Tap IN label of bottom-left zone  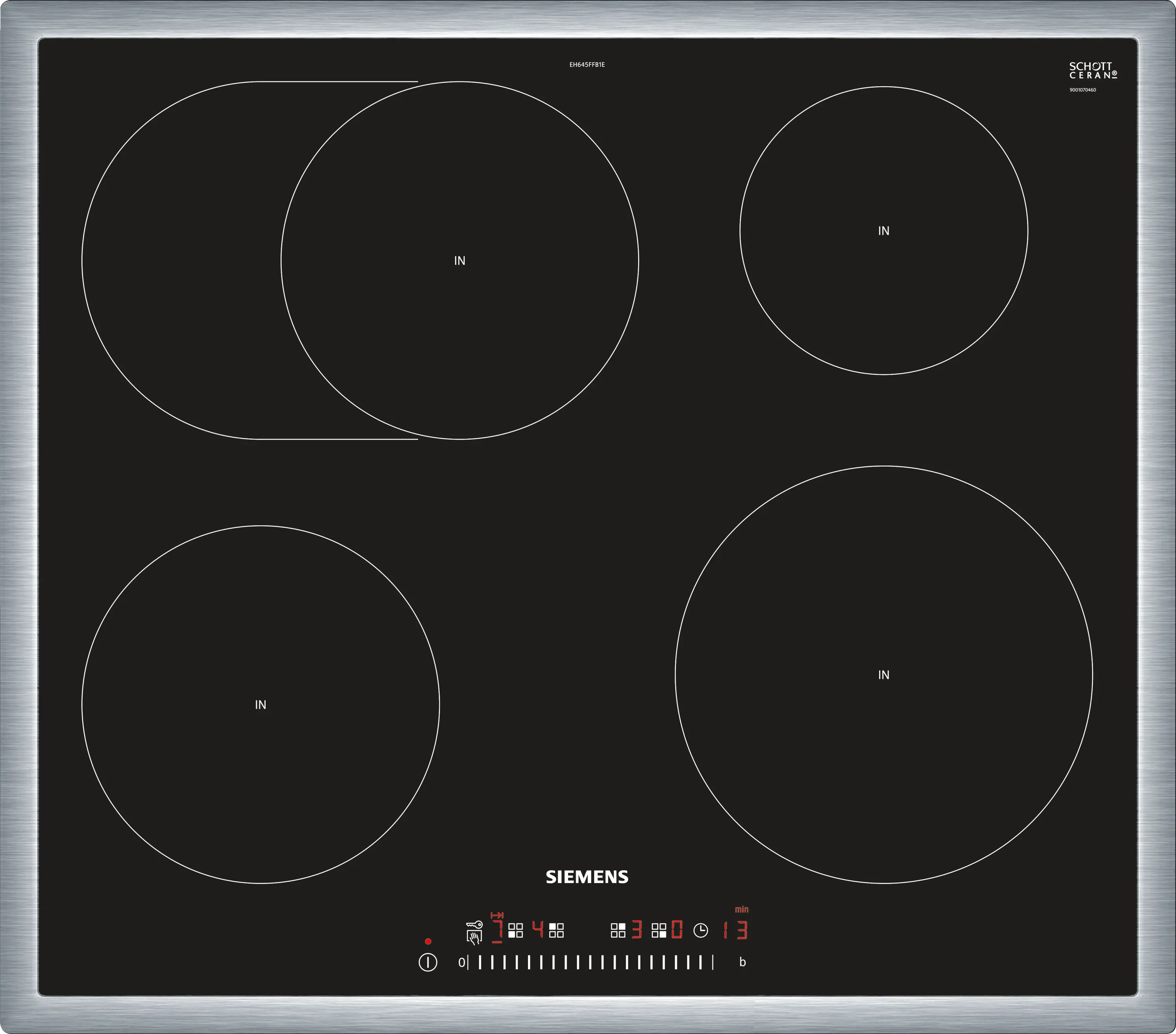pyautogui.click(x=261, y=705)
